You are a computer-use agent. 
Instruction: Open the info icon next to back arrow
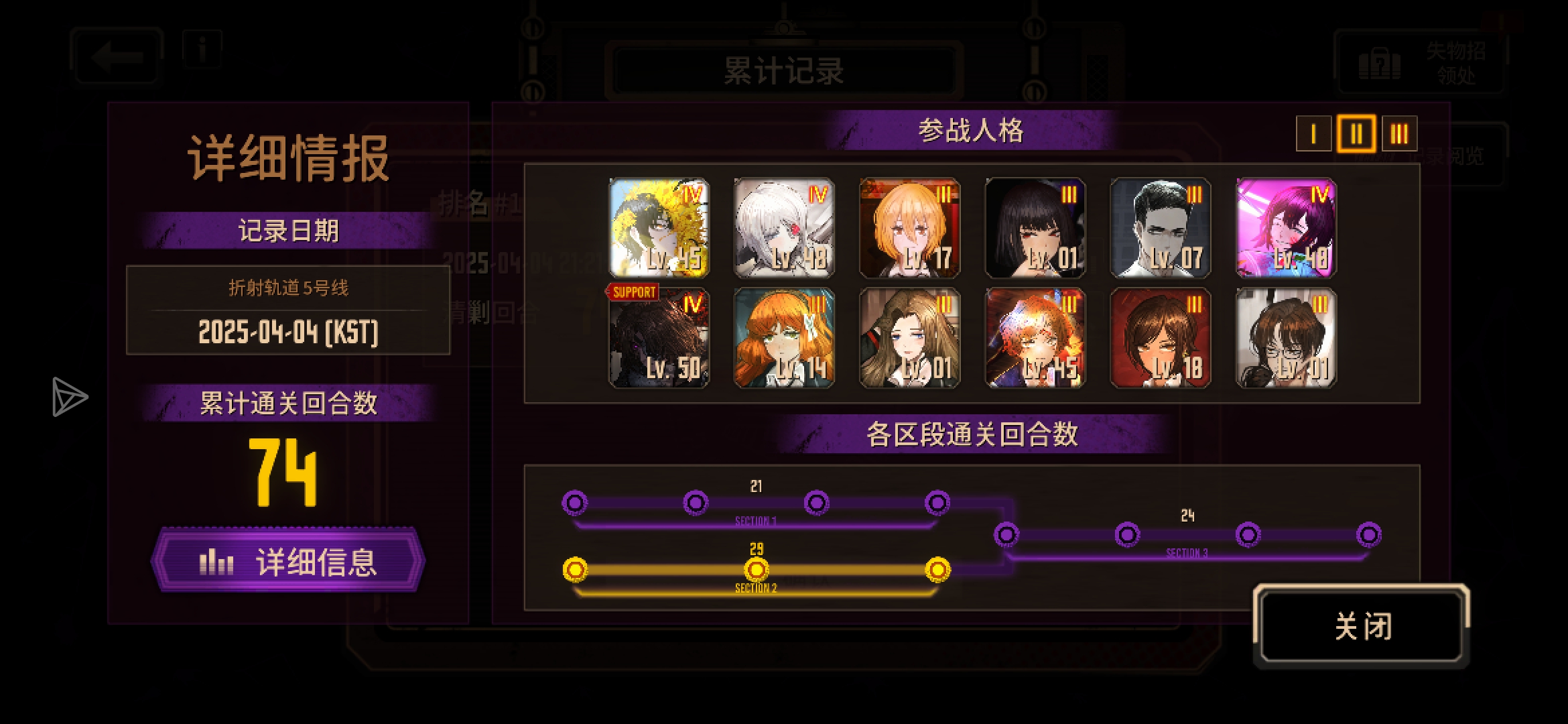click(x=202, y=49)
